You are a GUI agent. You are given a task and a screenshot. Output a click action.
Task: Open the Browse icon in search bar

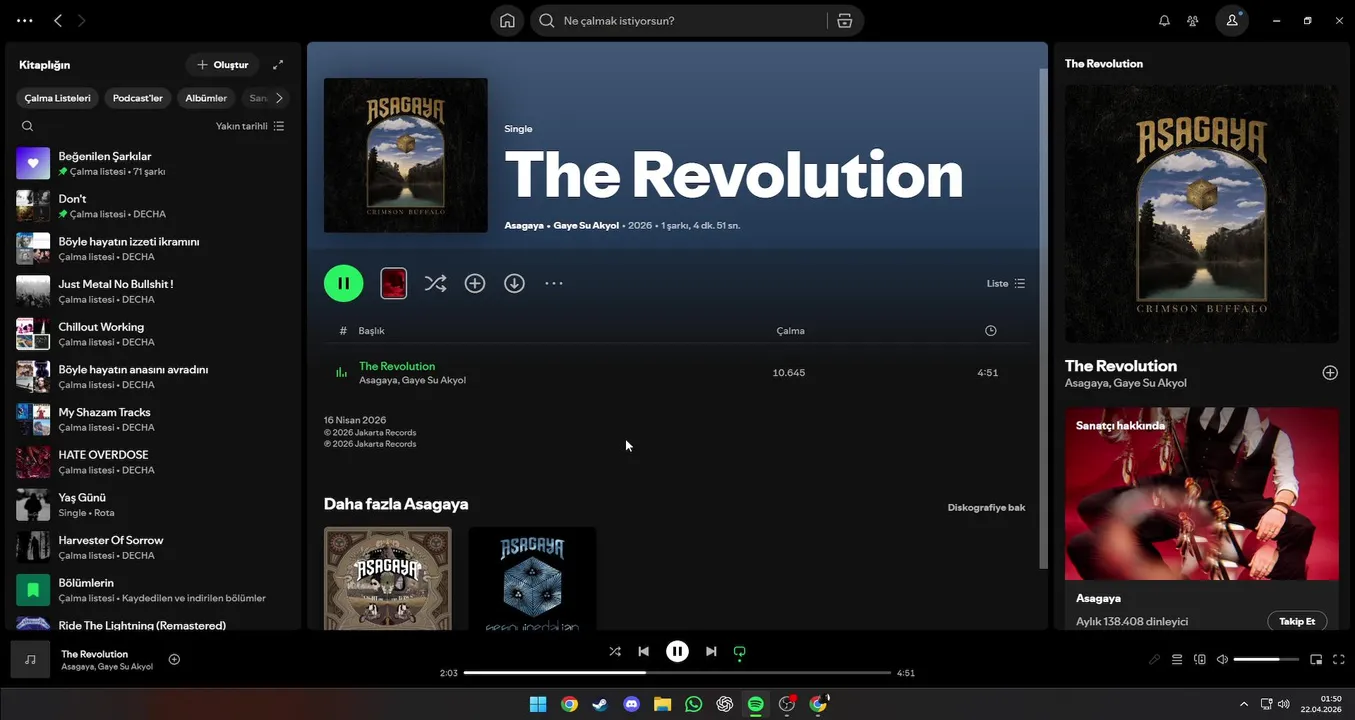pyautogui.click(x=845, y=20)
